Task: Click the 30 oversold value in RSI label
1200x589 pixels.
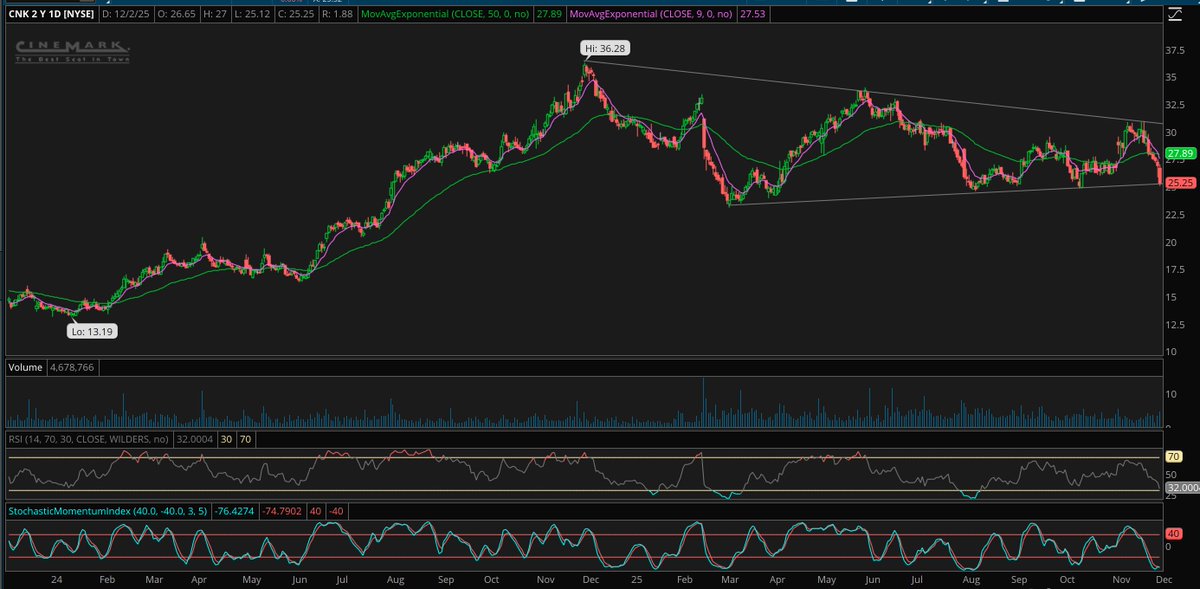Action: pyautogui.click(x=225, y=438)
